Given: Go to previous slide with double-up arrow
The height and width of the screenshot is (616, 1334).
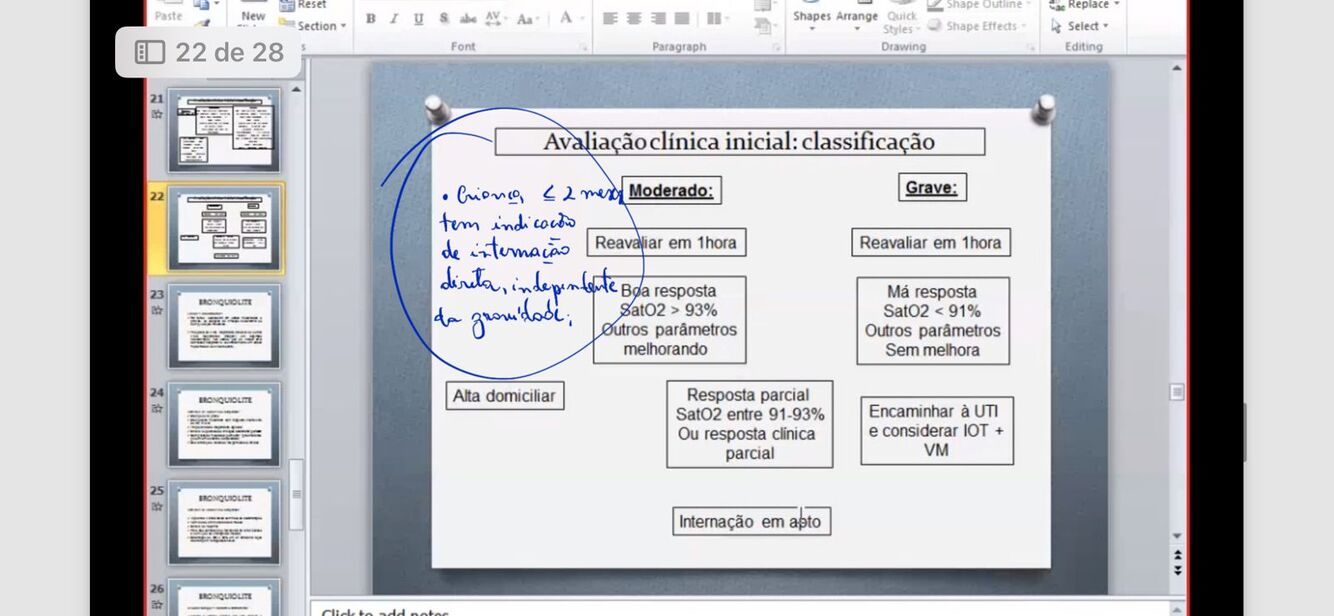Looking at the screenshot, I should tap(1177, 554).
